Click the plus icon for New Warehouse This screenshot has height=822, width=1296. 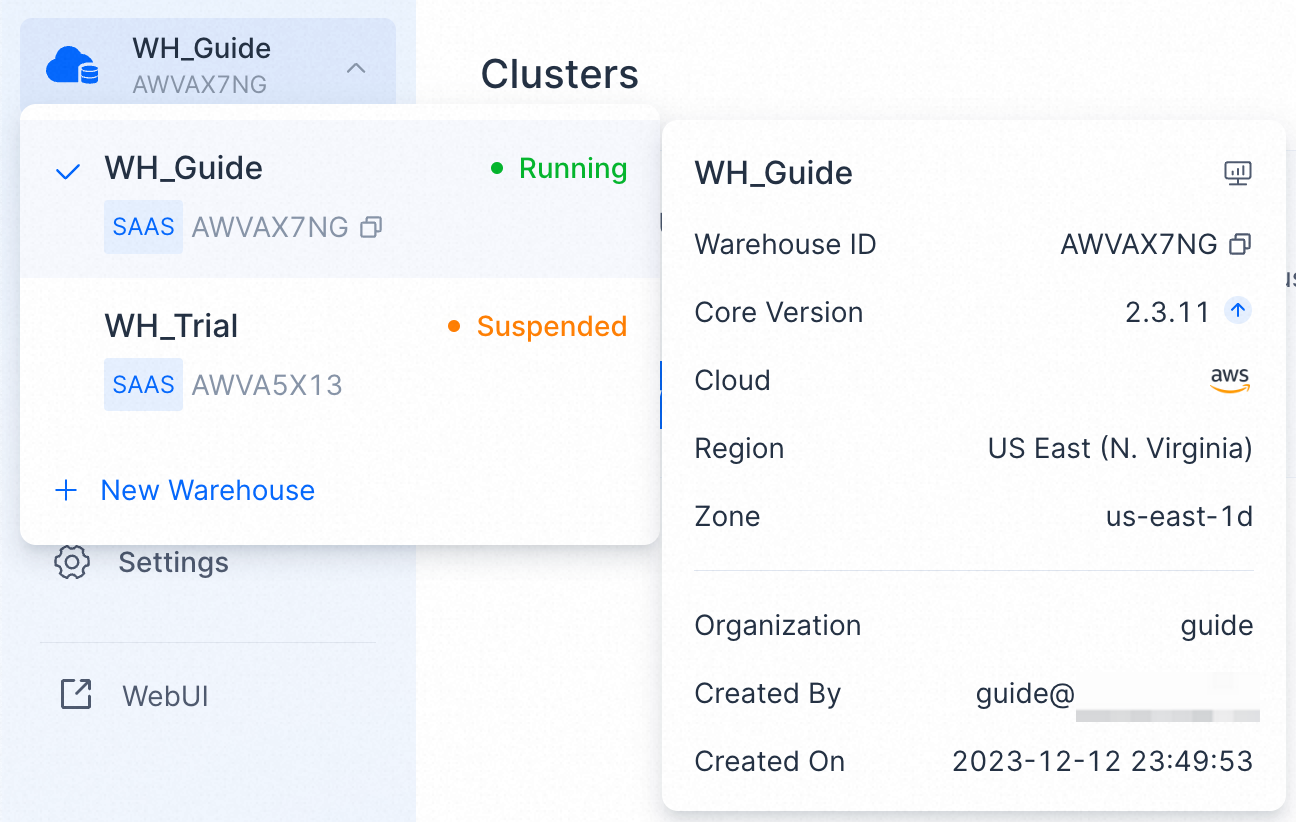[x=66, y=490]
